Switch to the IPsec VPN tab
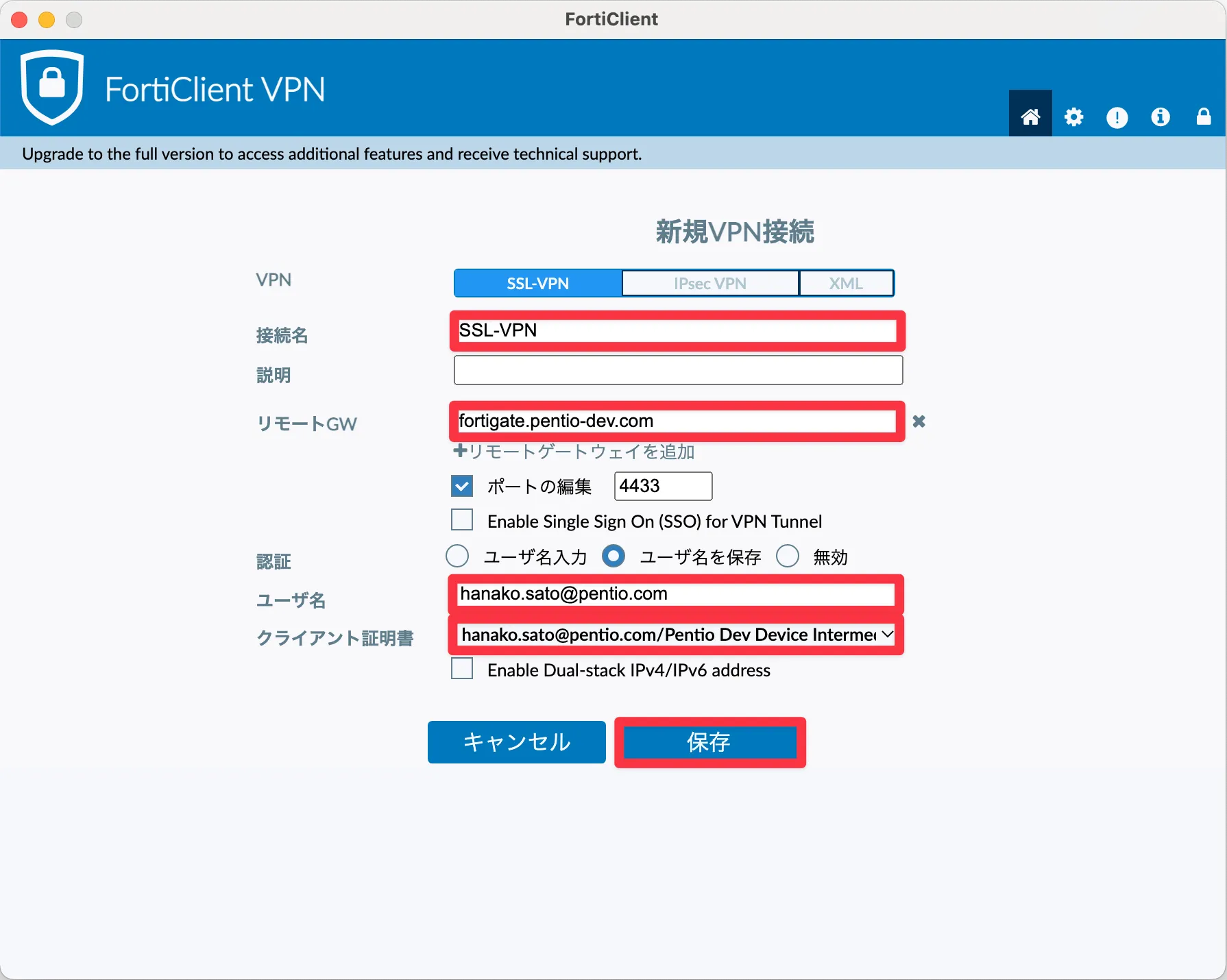The height and width of the screenshot is (980, 1227). tap(709, 283)
